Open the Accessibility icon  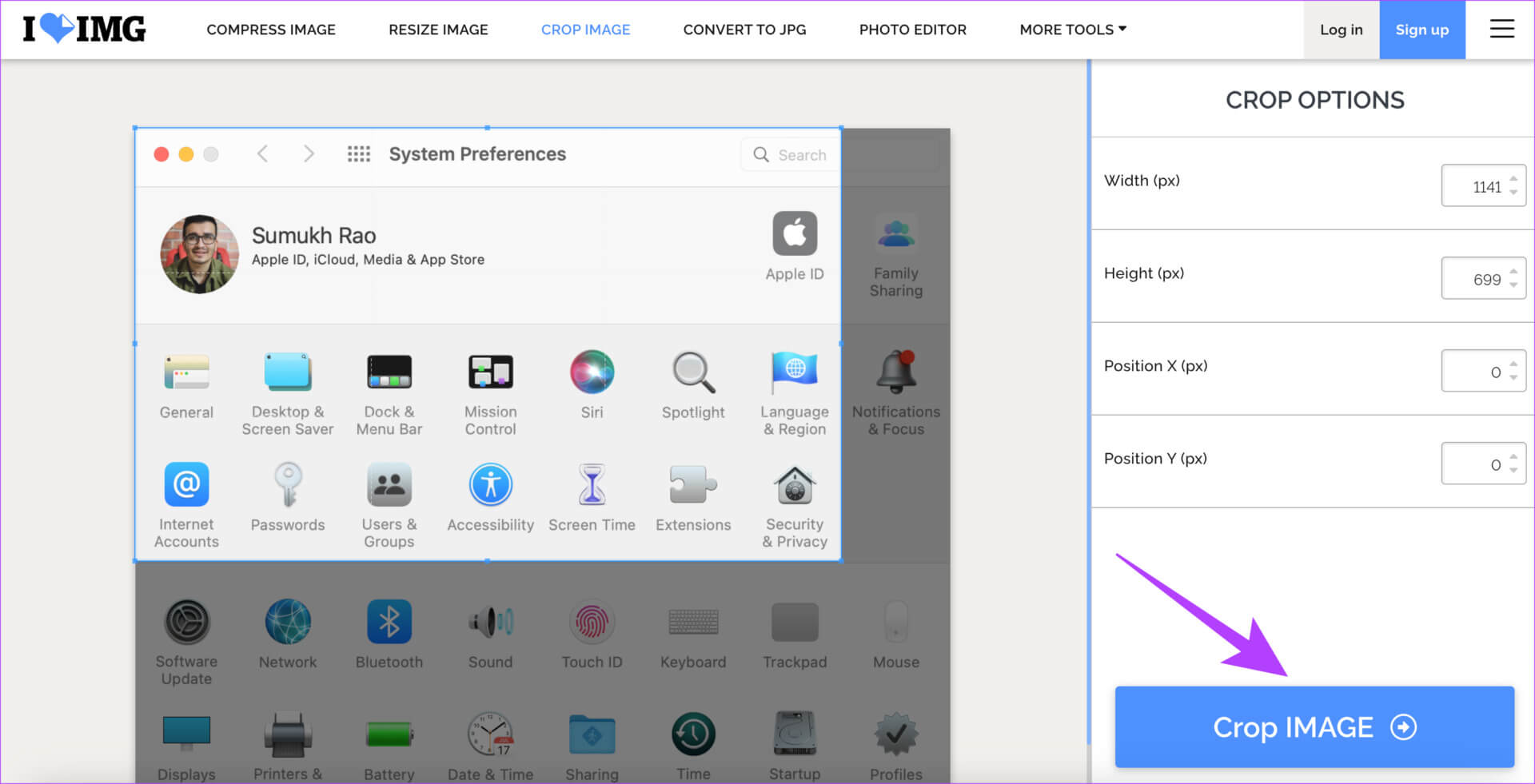click(x=490, y=484)
